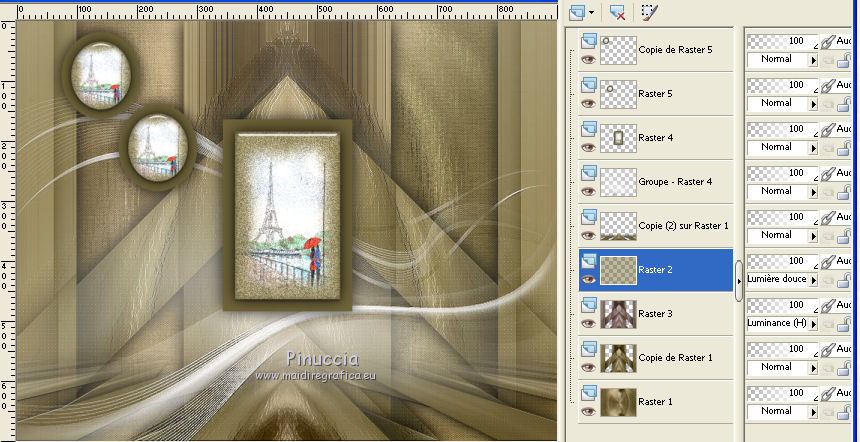Open blend mode dropdown for Copie de Raster 1
This screenshot has width=860, height=442.
[x=813, y=367]
